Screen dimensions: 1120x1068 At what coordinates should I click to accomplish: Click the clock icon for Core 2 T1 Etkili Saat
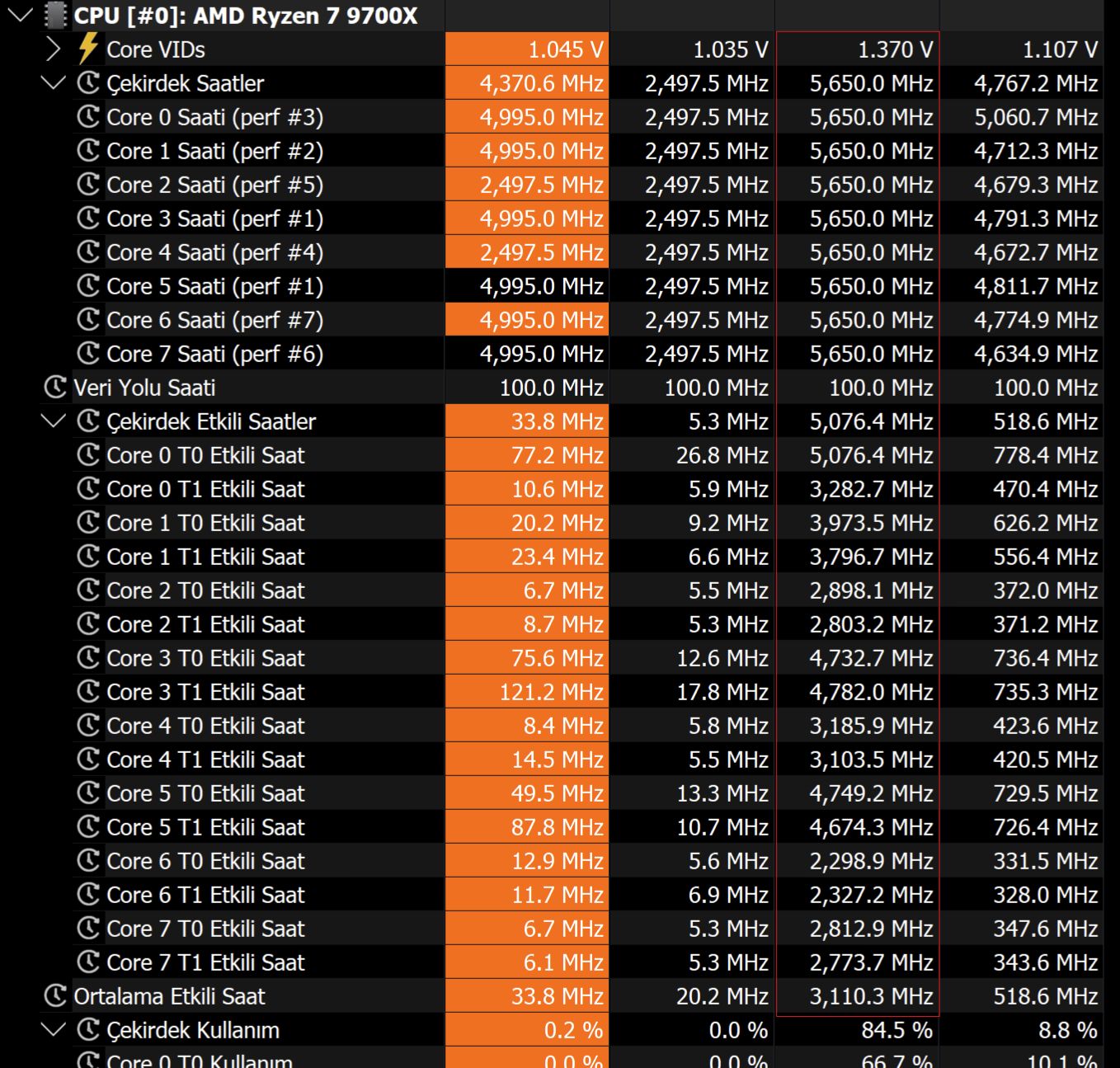coord(88,623)
